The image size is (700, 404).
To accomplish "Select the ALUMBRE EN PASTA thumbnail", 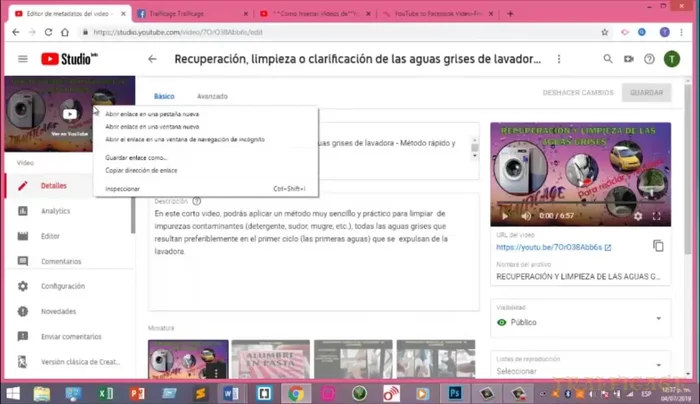I will tap(271, 359).
